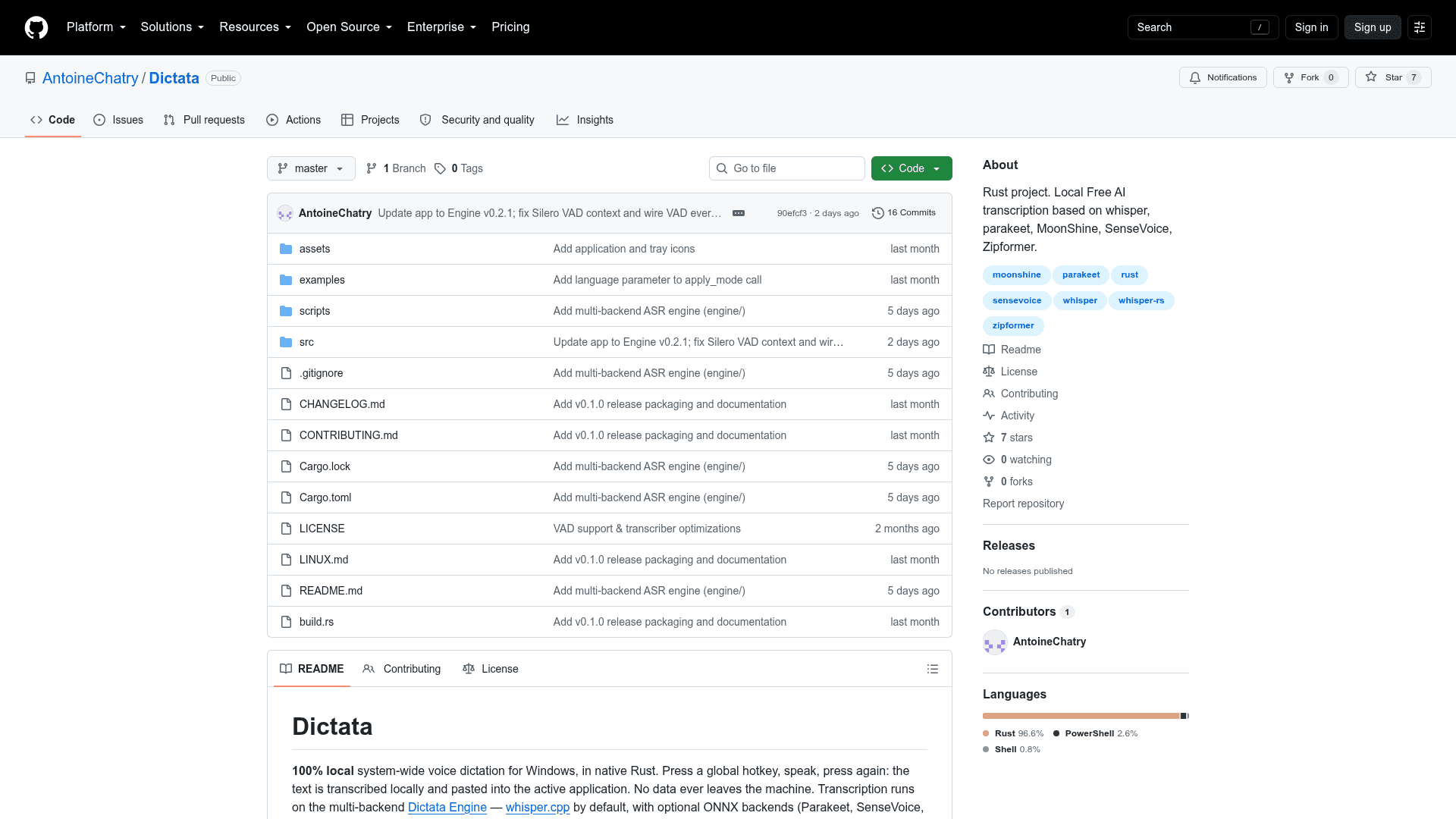
Task: Expand the Resources menu
Action: (256, 27)
